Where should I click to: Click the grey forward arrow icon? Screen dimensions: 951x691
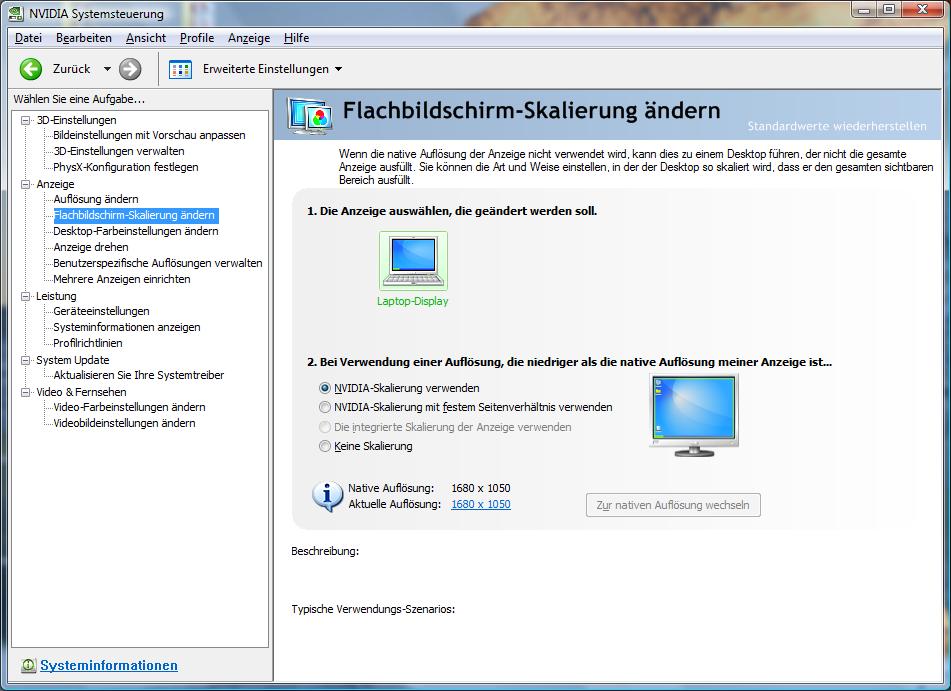130,69
